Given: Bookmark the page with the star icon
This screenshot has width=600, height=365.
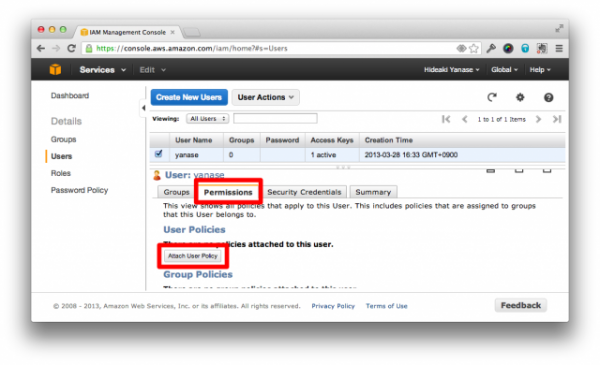Looking at the screenshot, I should [x=474, y=48].
